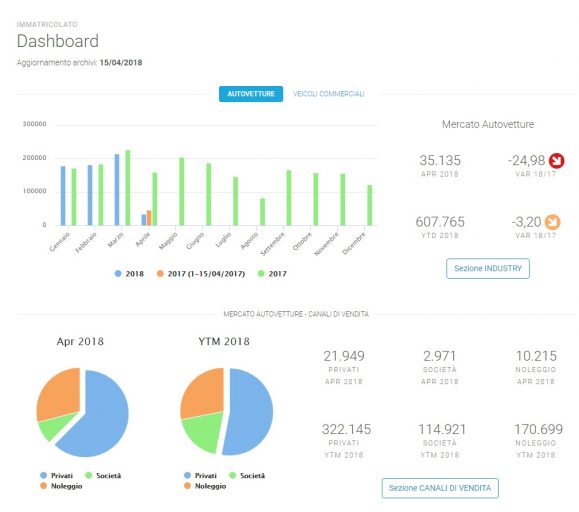The height and width of the screenshot is (512, 579).
Task: Click the 2.971 Società Apr 2018 value
Action: (x=439, y=356)
